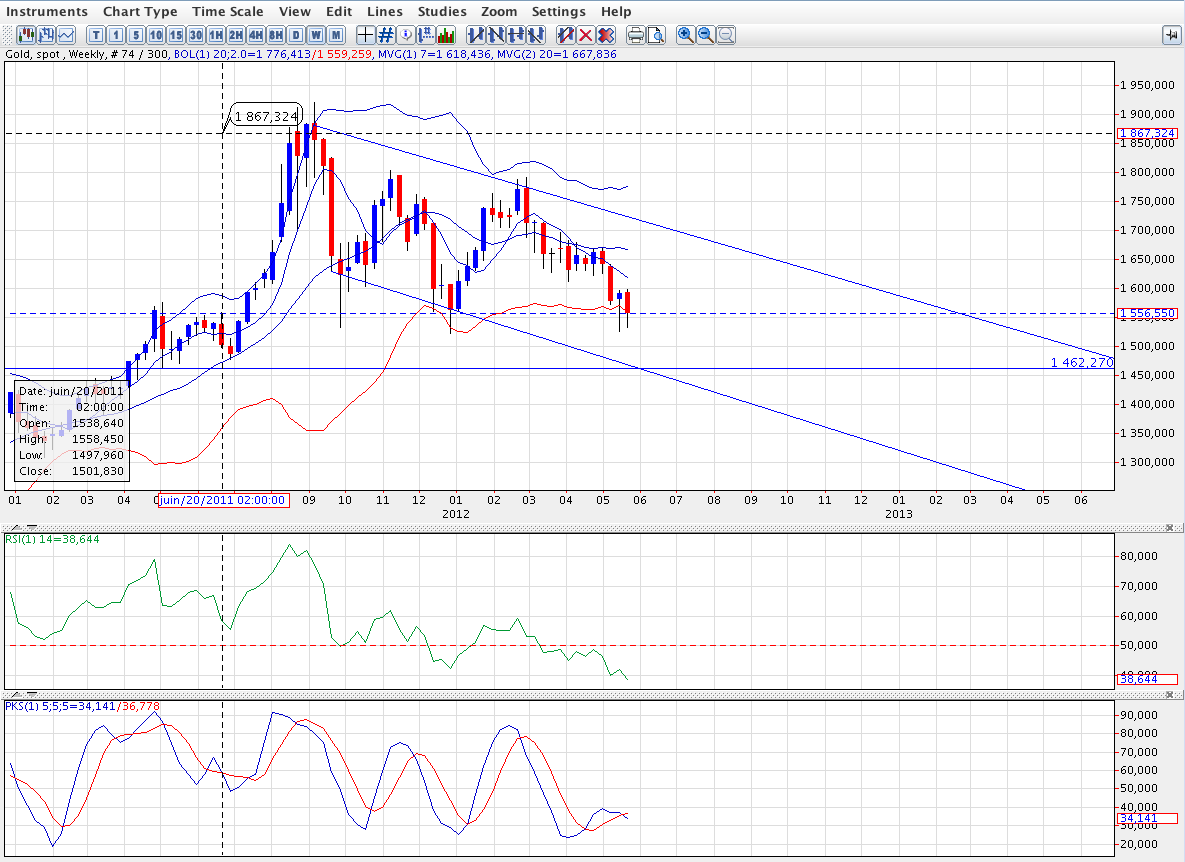1185x862 pixels.
Task: Click the zoom out magnifier icon
Action: click(705, 35)
